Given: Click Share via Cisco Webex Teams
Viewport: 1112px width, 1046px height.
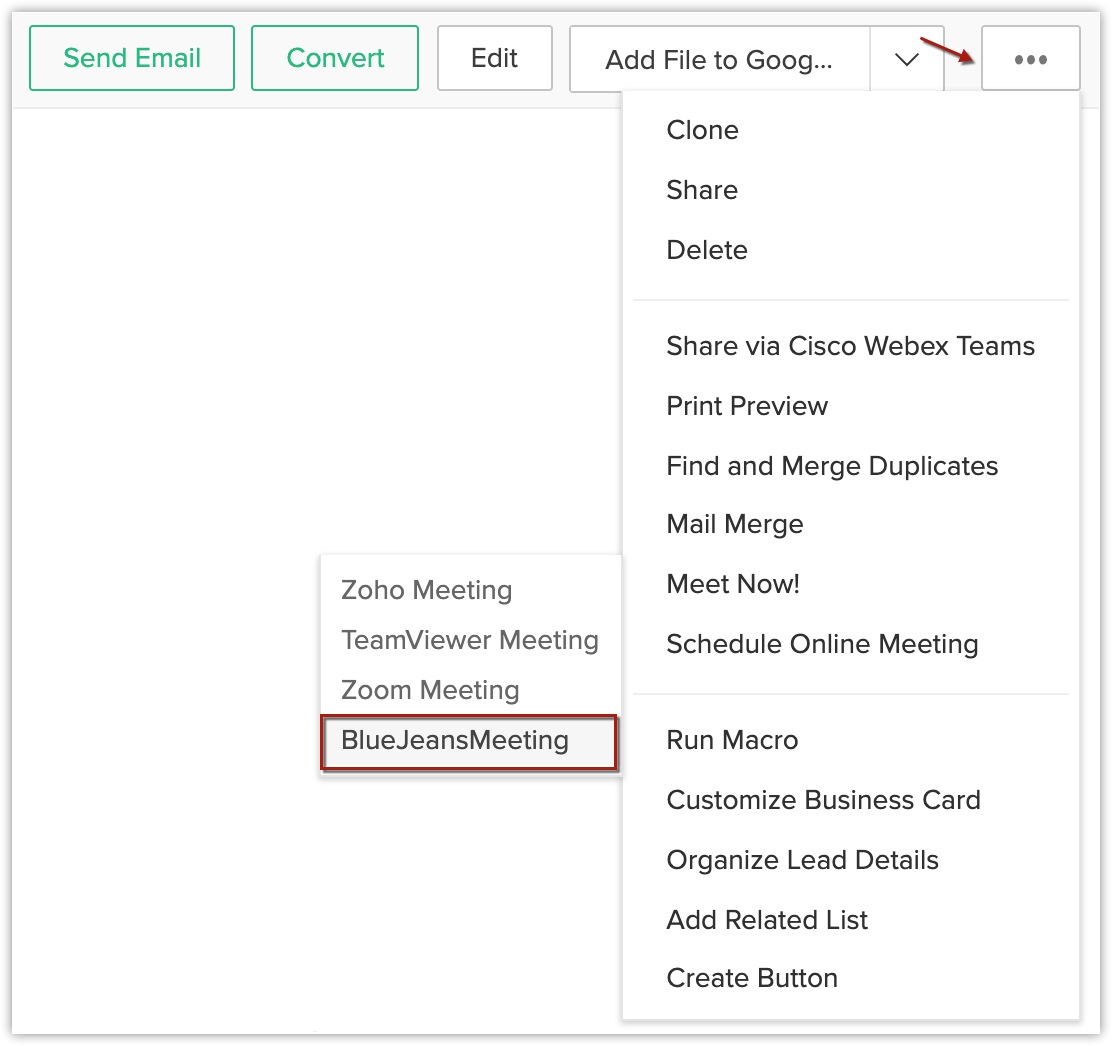Looking at the screenshot, I should 850,346.
